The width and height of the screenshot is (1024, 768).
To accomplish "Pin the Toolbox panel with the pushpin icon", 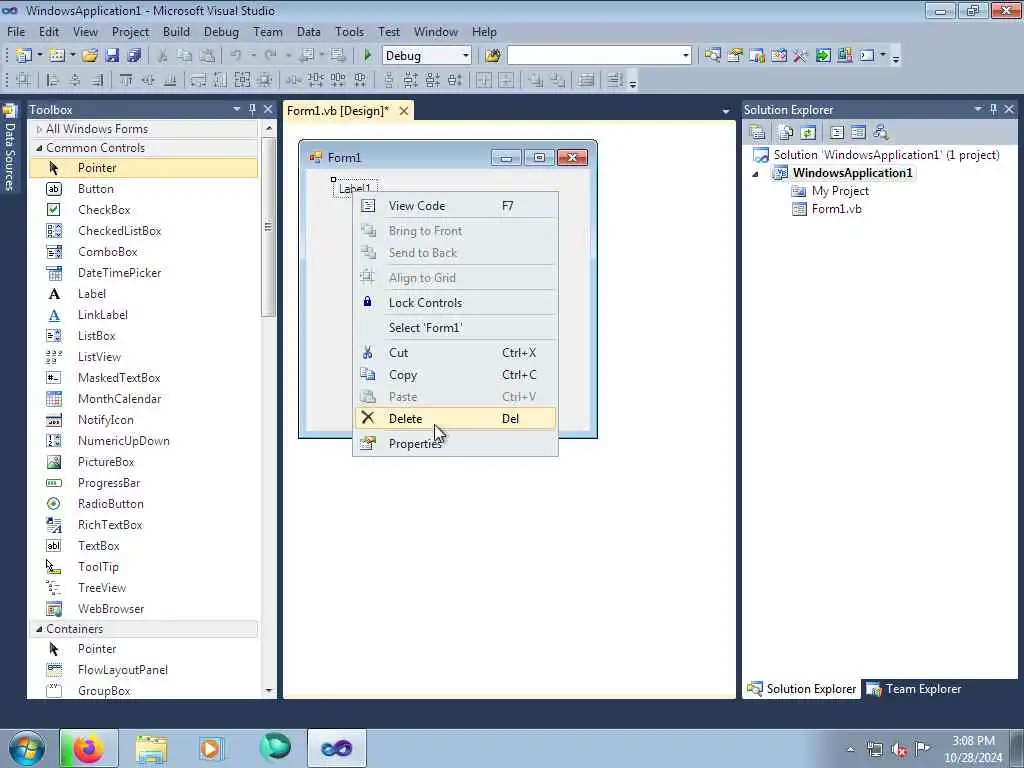I will pyautogui.click(x=253, y=109).
